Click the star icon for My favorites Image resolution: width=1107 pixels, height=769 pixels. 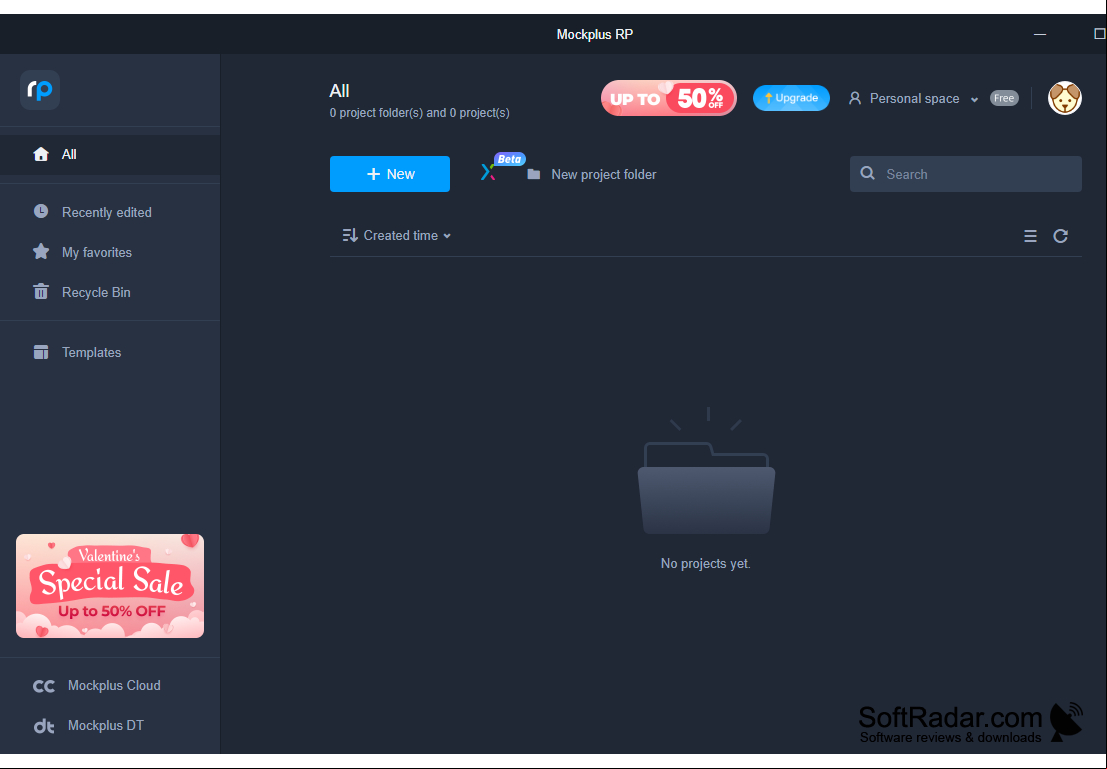click(41, 251)
